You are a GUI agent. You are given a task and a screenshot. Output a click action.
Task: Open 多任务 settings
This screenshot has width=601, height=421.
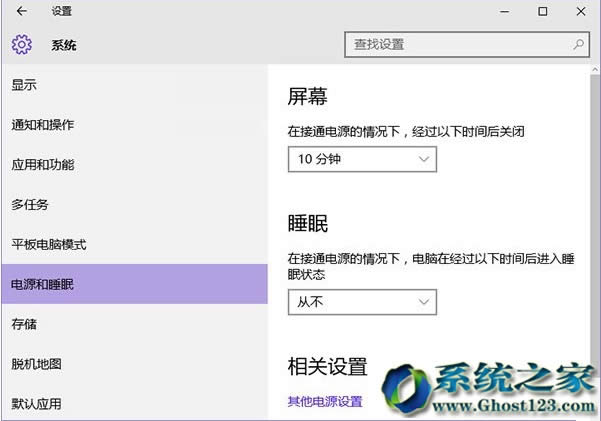(x=30, y=205)
